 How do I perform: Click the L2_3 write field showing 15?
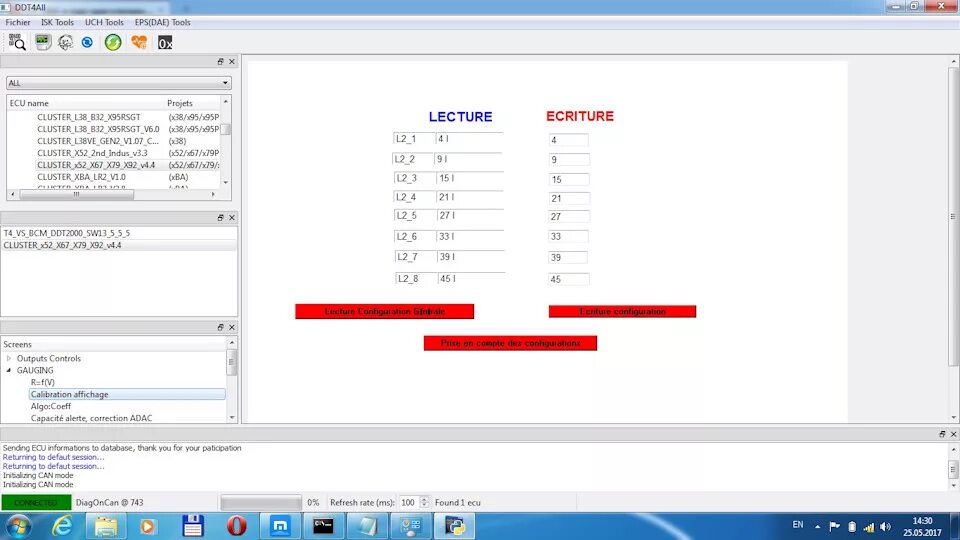[569, 179]
